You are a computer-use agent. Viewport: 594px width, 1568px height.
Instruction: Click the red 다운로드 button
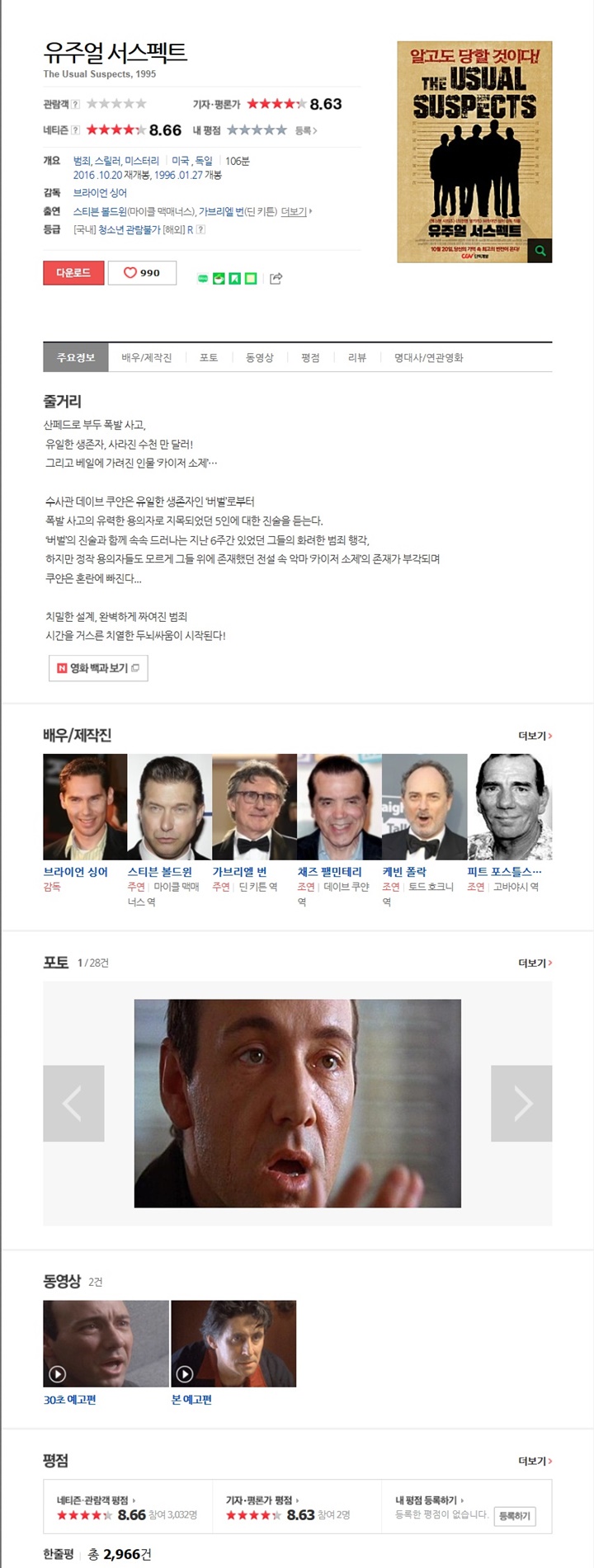pos(73,273)
